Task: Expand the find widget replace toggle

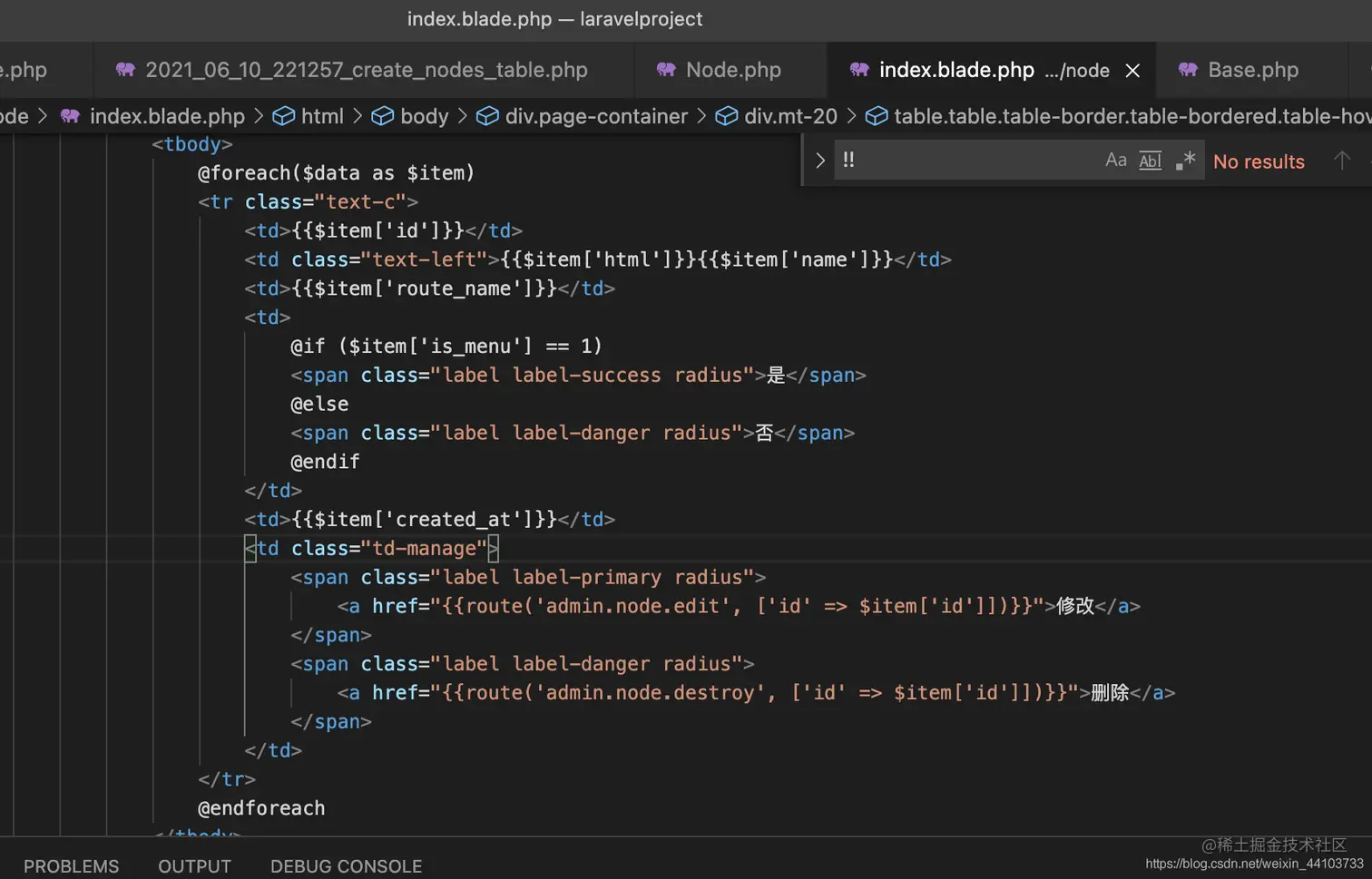Action: [819, 161]
